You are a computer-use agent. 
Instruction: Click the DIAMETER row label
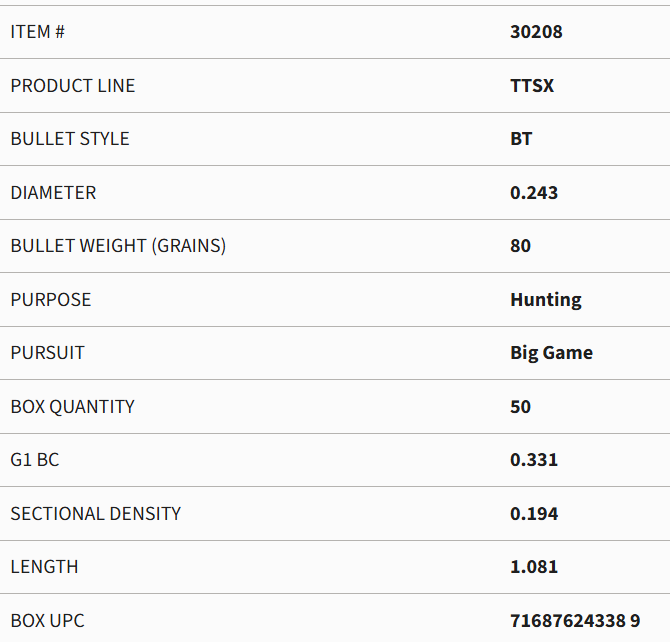coord(53,193)
